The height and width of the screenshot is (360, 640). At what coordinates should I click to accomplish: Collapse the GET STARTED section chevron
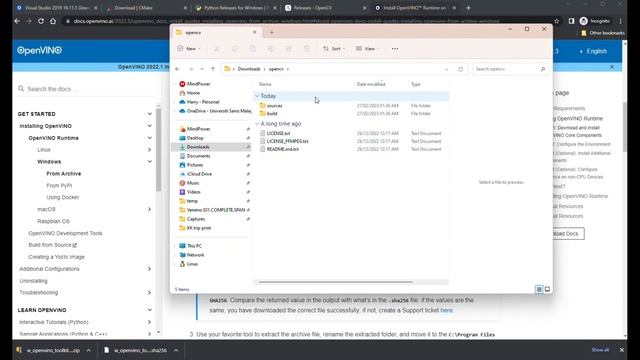click(149, 114)
